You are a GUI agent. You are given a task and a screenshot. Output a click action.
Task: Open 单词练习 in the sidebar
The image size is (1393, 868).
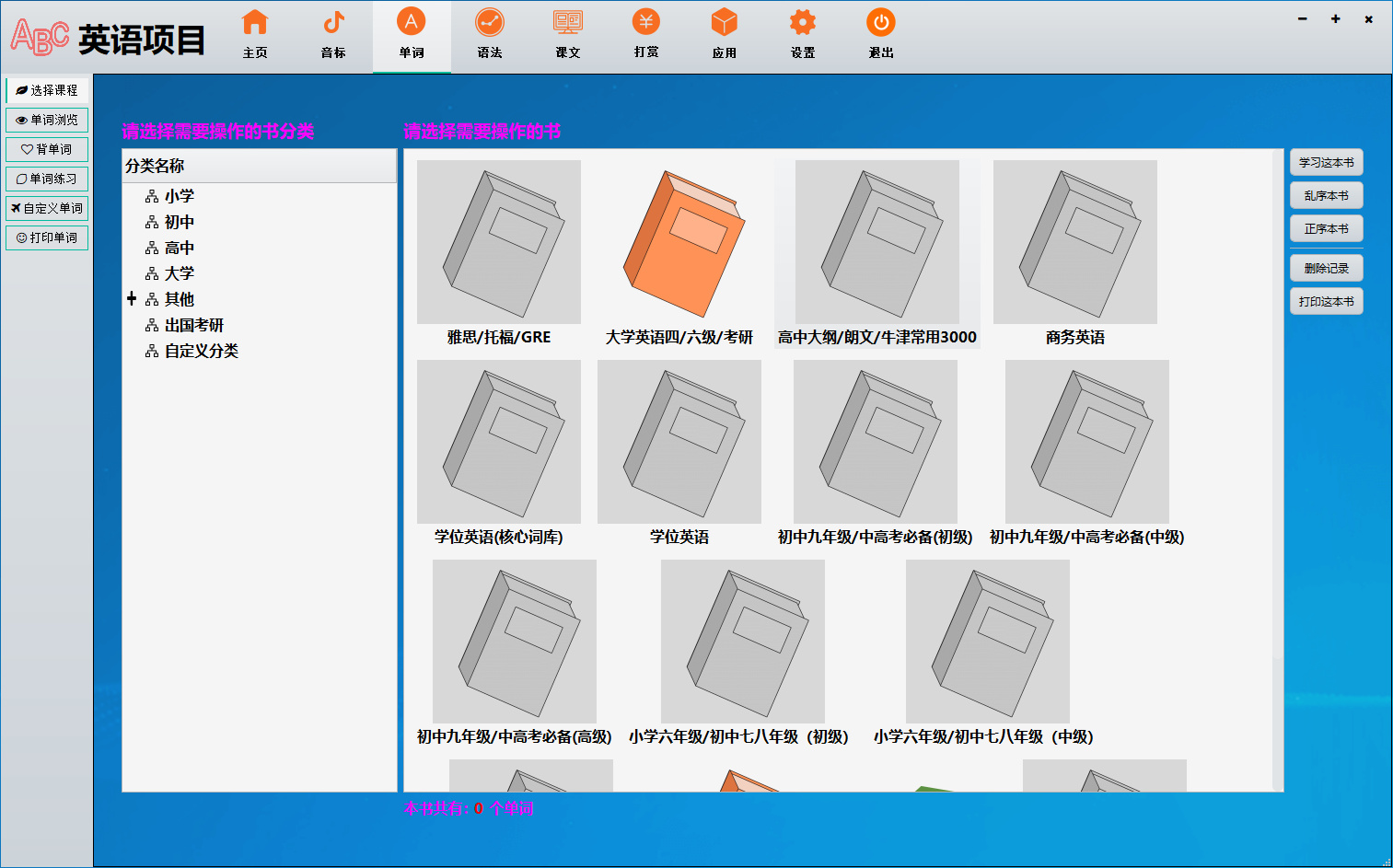[x=47, y=179]
